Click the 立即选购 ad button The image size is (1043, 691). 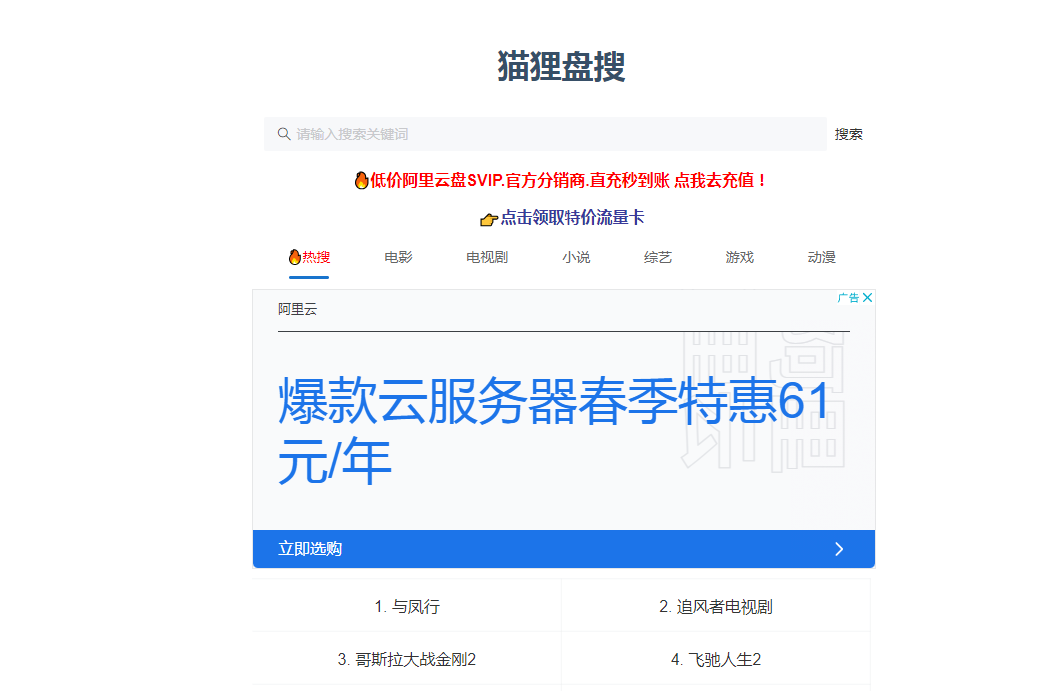point(563,549)
